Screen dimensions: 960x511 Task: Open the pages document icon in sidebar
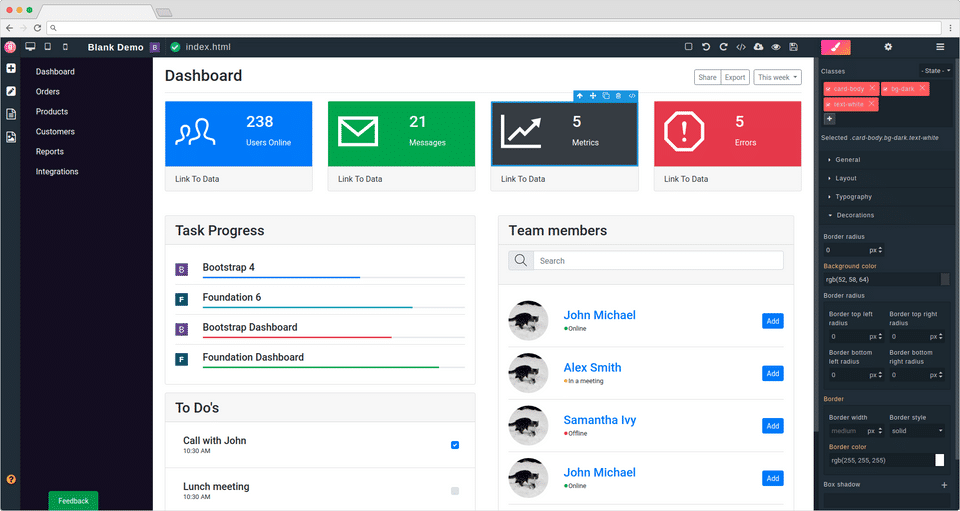11,114
